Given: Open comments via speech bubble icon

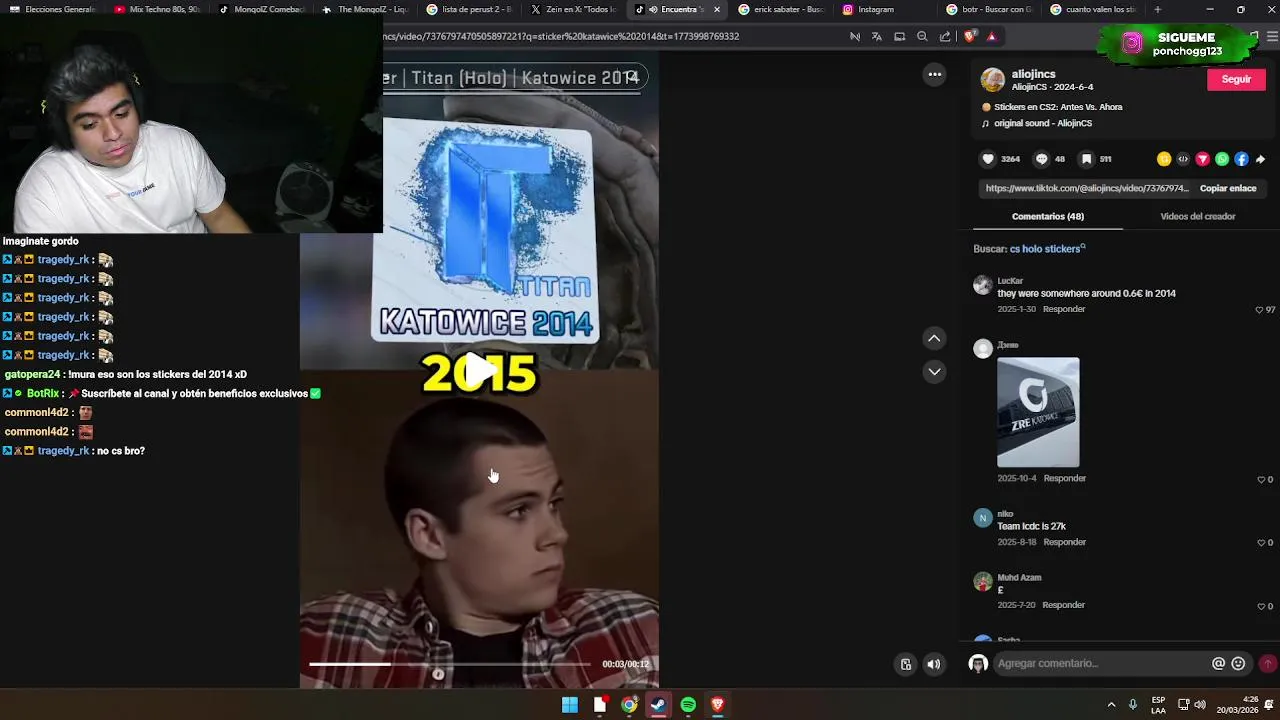Looking at the screenshot, I should 1041,159.
